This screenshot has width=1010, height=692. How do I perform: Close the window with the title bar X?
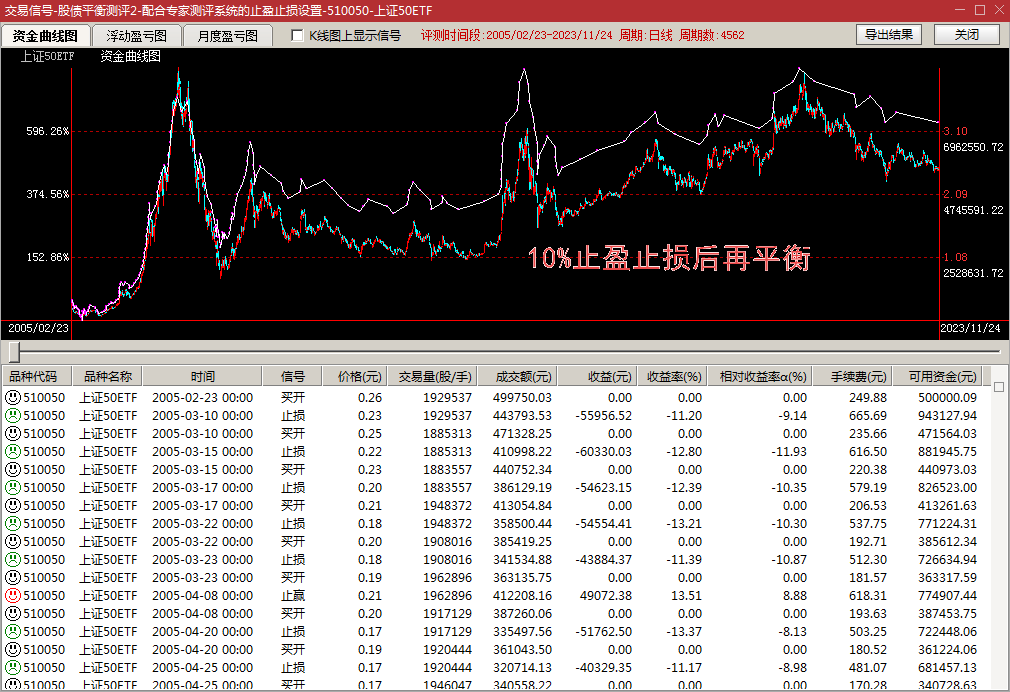coord(994,9)
